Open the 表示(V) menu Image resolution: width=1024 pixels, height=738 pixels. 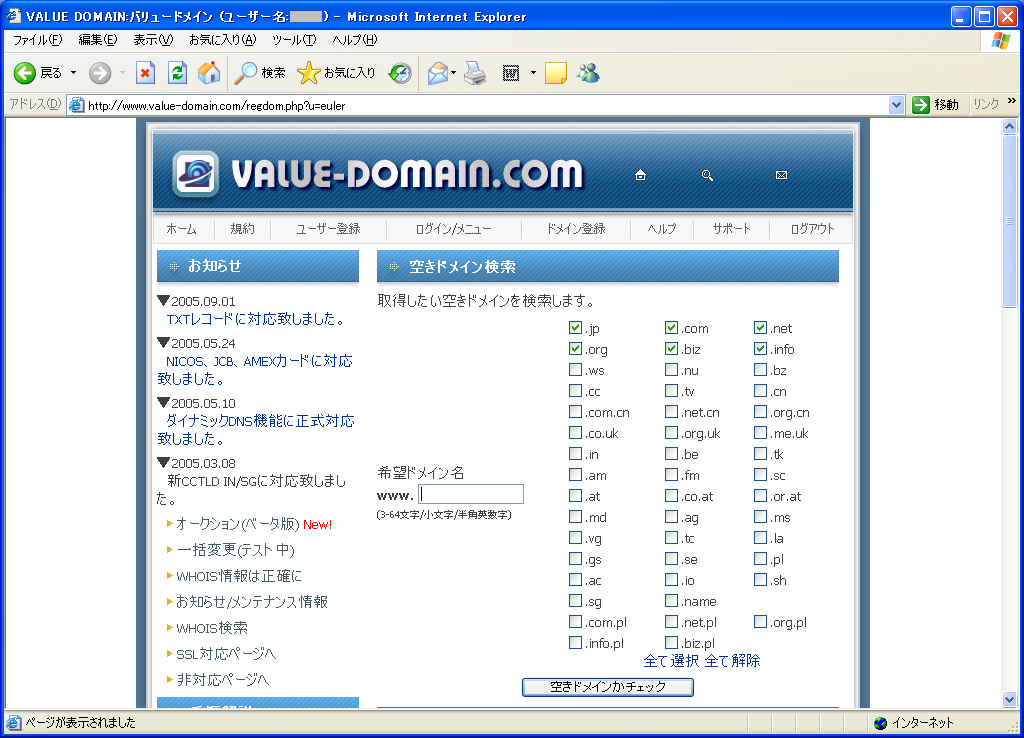click(153, 40)
